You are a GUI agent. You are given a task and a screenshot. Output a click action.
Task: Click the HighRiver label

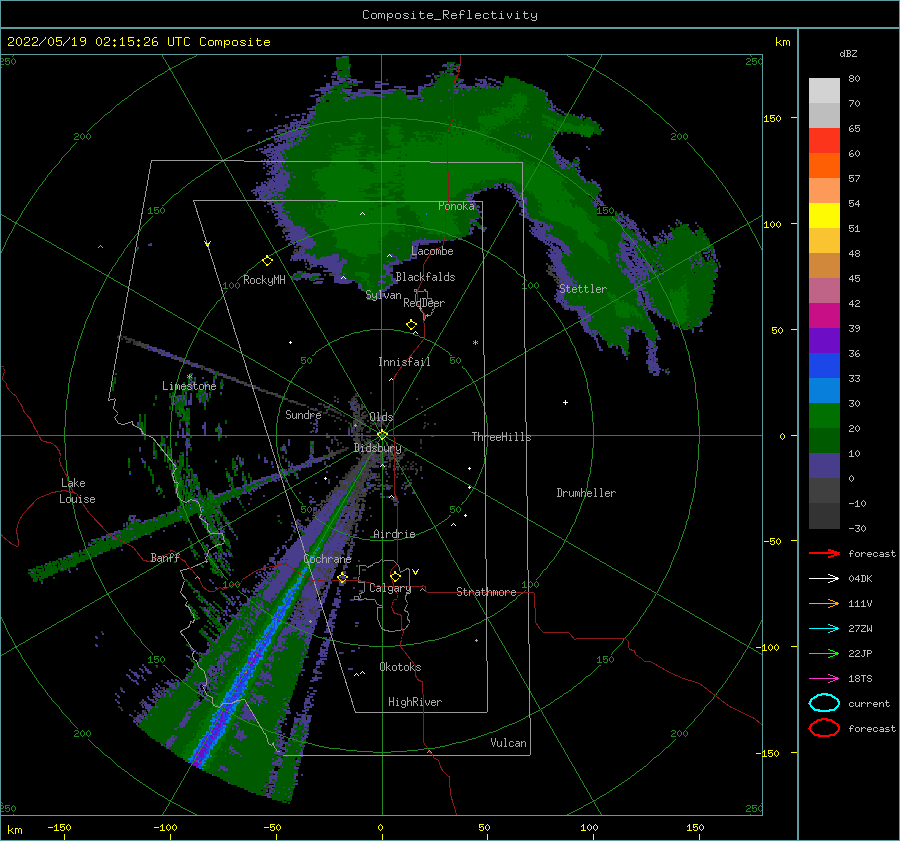(x=415, y=702)
